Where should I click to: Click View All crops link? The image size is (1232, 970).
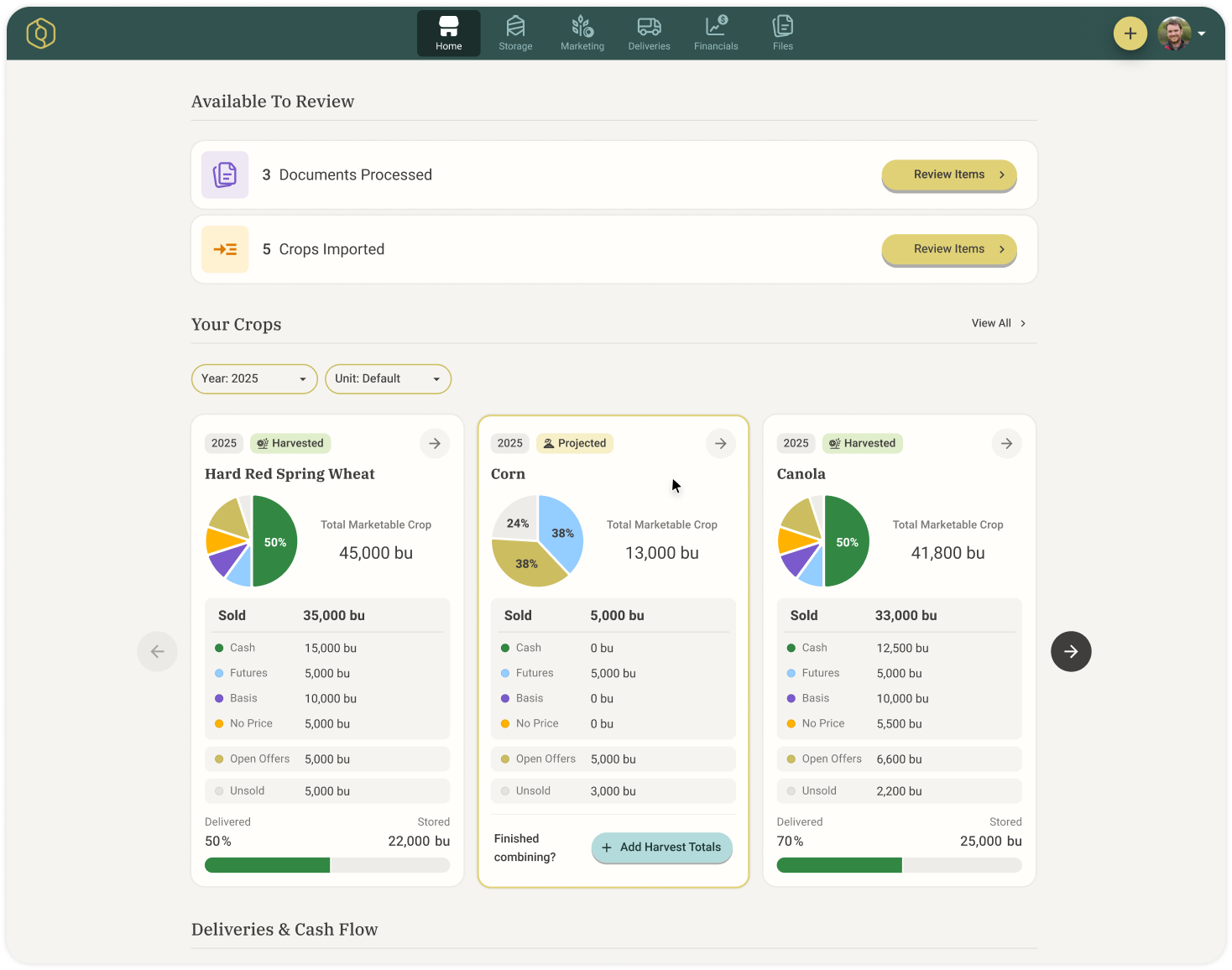coord(998,323)
